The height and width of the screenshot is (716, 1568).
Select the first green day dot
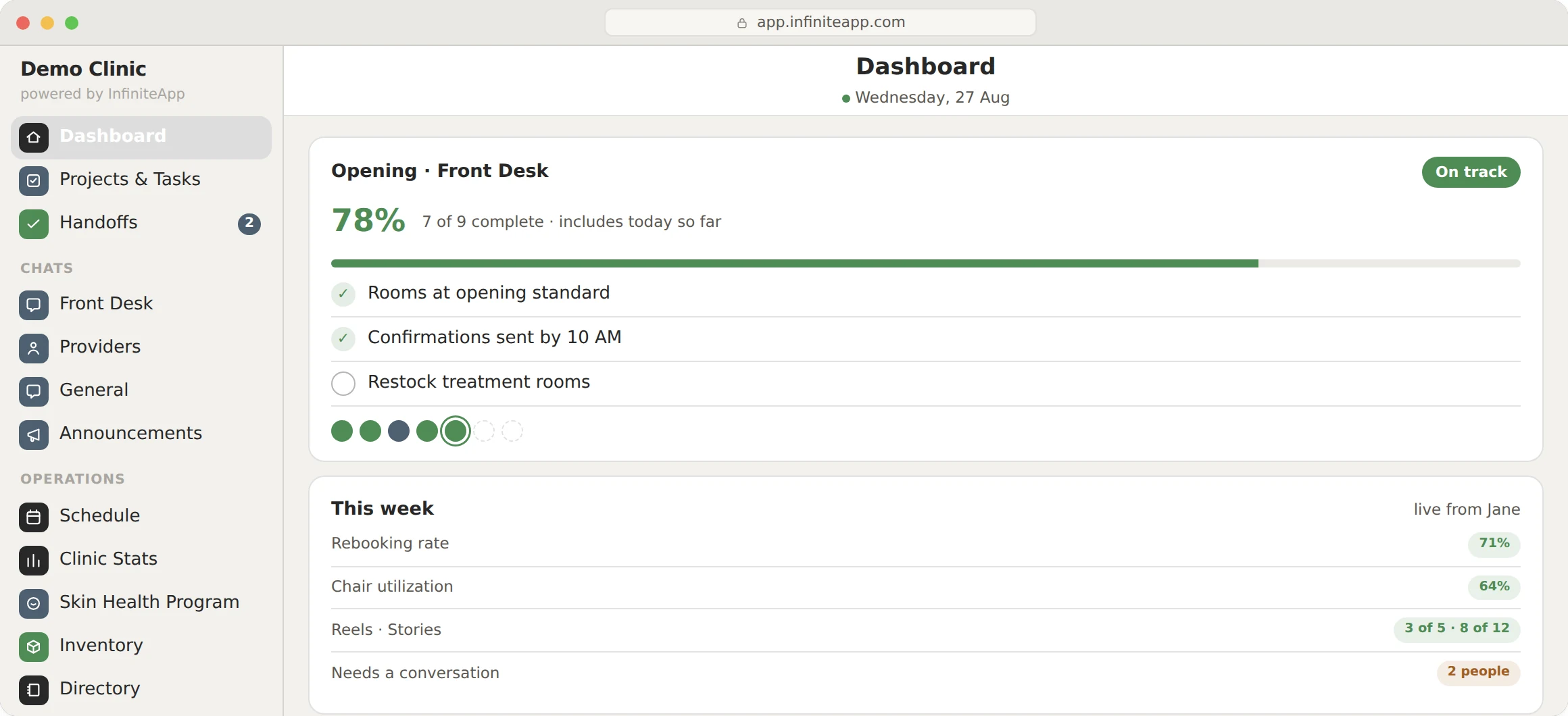point(342,431)
